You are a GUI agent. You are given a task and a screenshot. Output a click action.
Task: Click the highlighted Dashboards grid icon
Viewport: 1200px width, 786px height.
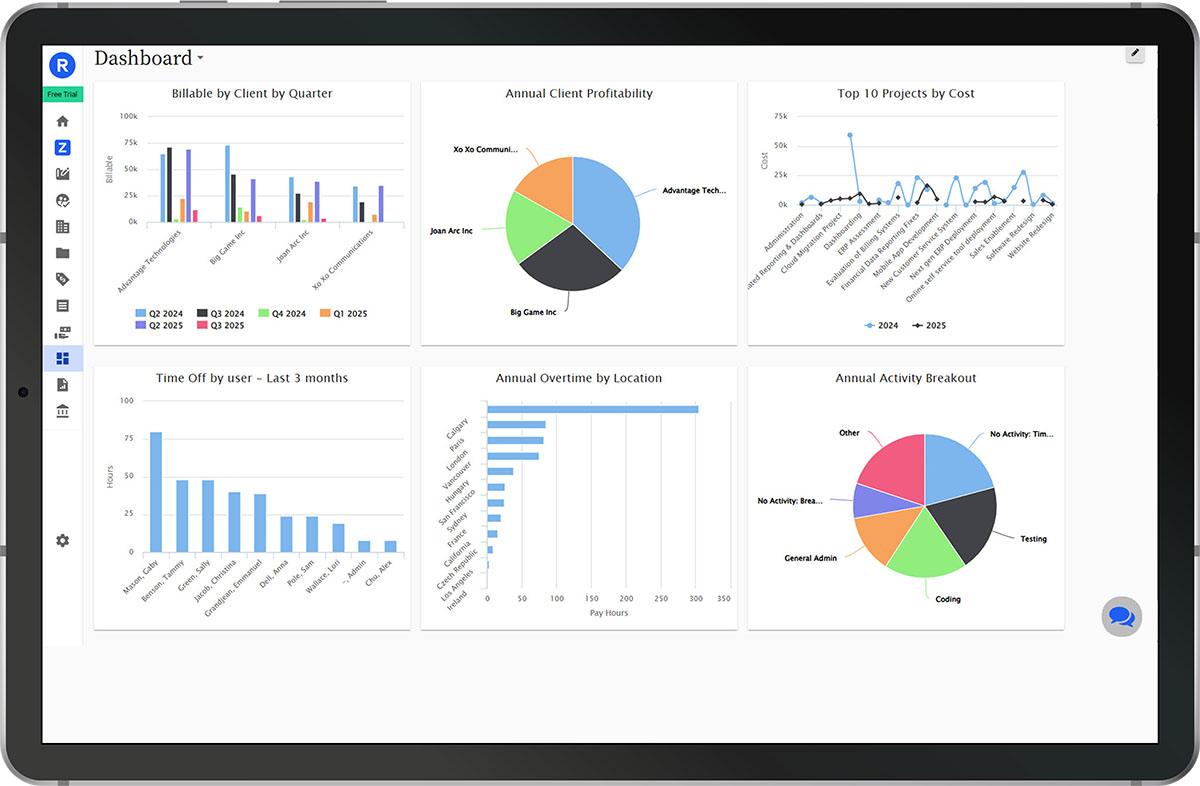coord(62,357)
